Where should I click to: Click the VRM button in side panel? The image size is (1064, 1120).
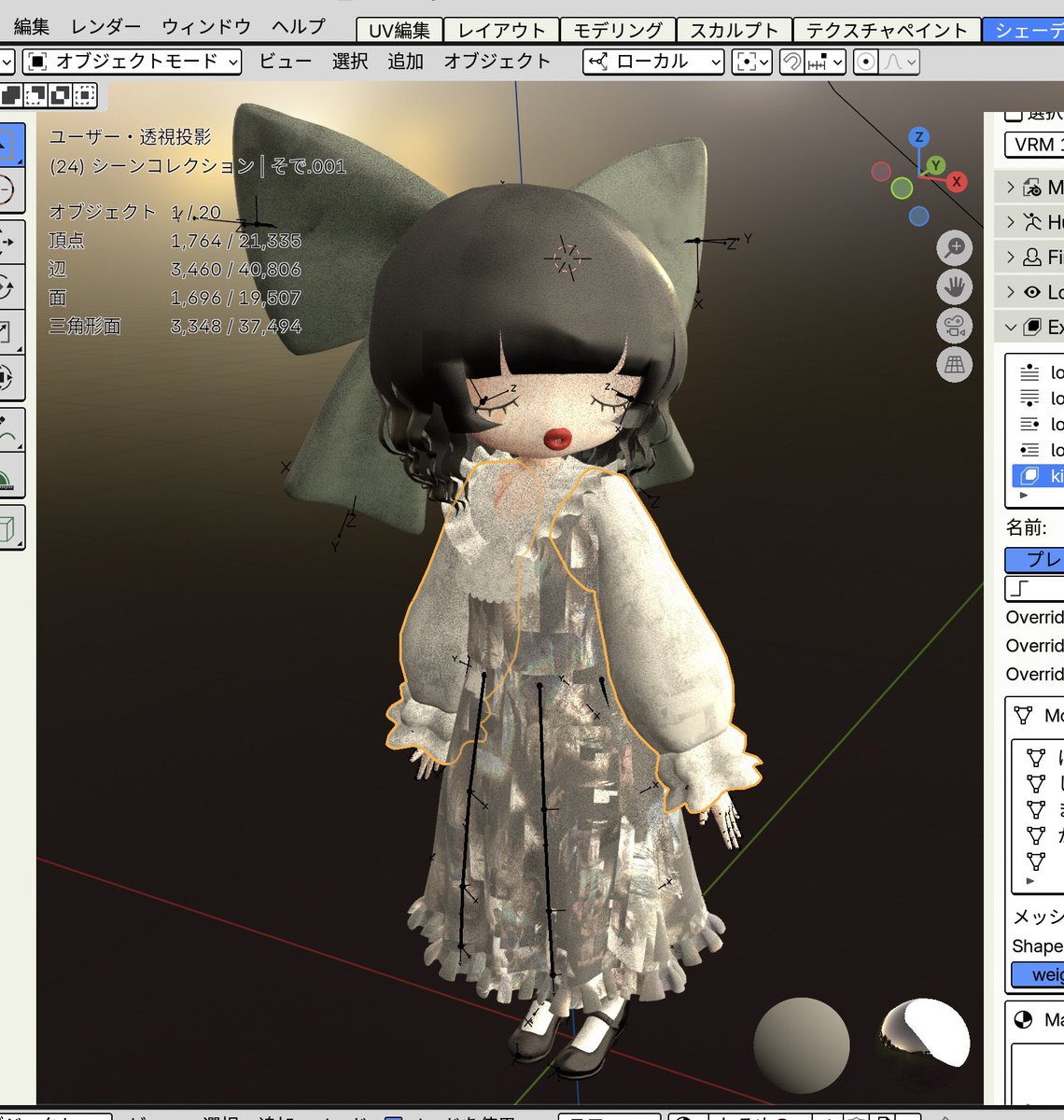pyautogui.click(x=1034, y=145)
